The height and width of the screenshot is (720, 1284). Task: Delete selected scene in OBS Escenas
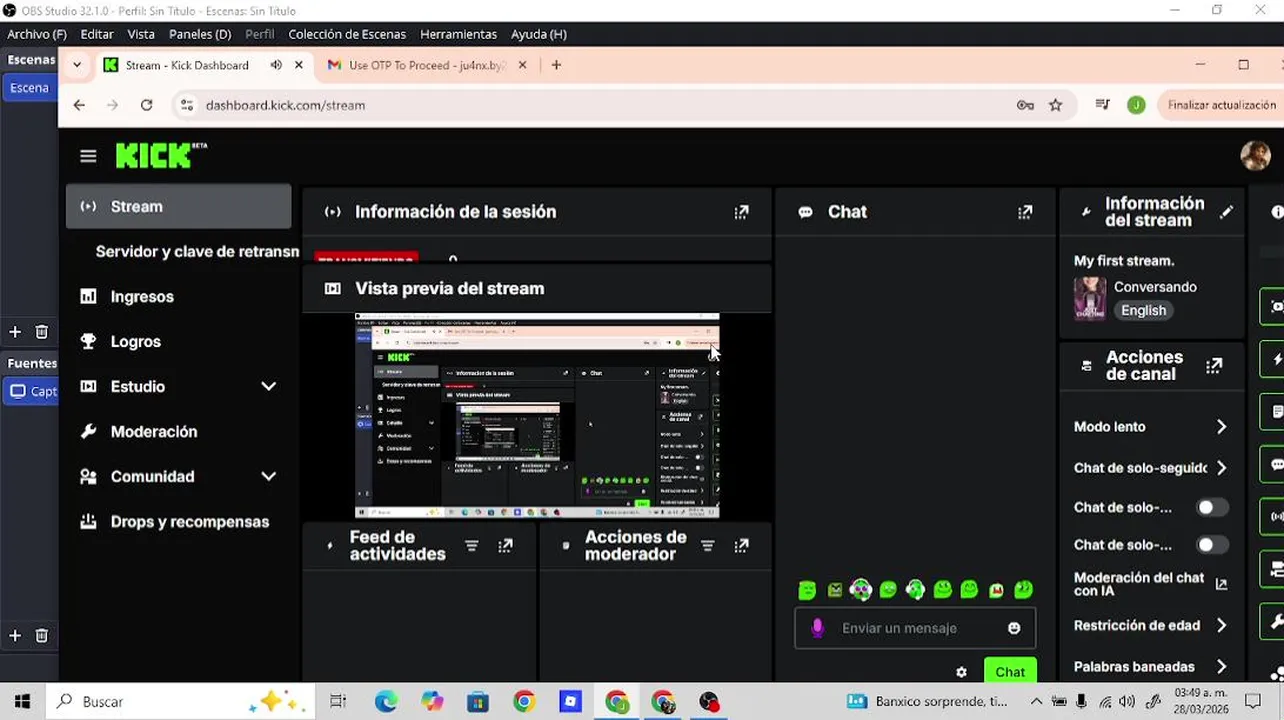click(41, 332)
